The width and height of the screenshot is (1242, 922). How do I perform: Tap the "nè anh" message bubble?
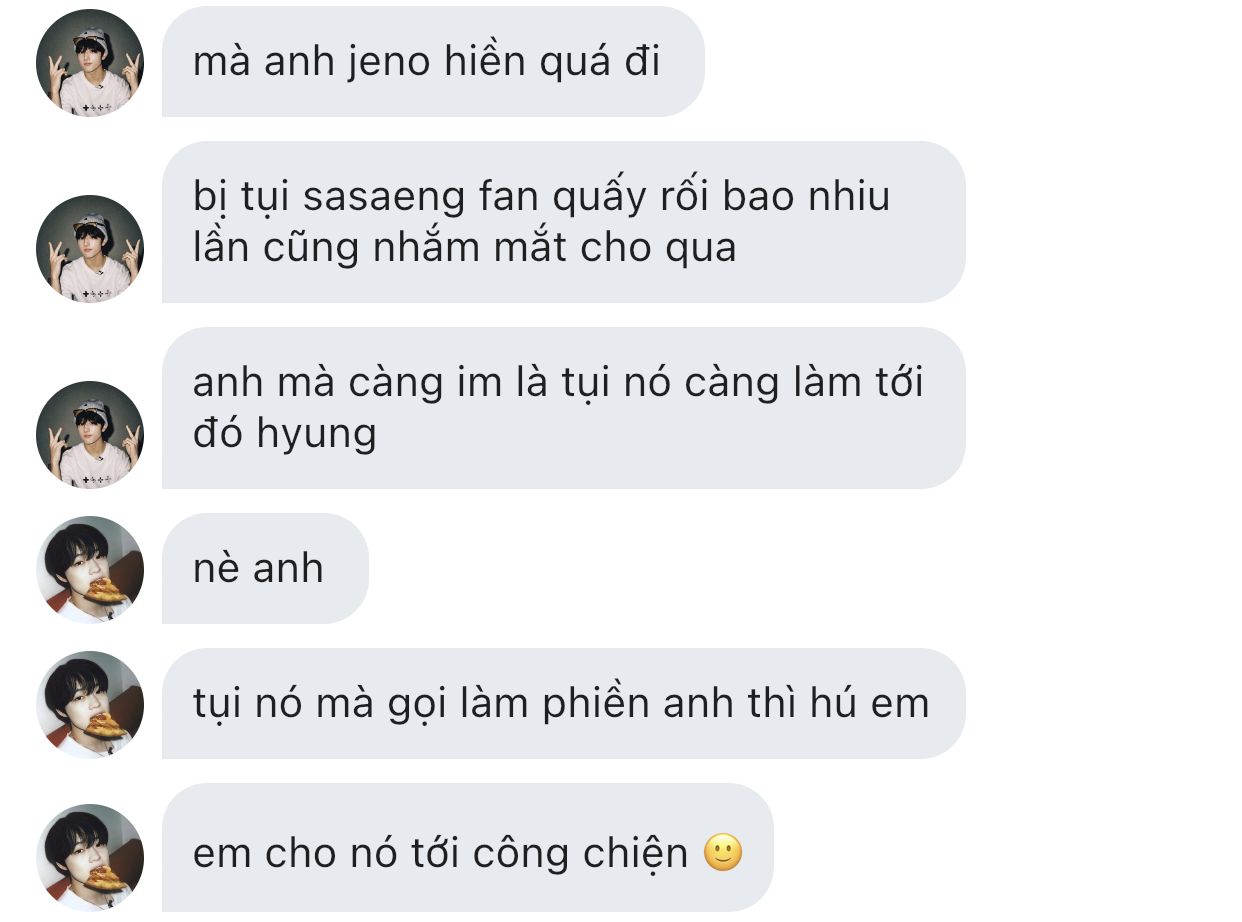[265, 569]
